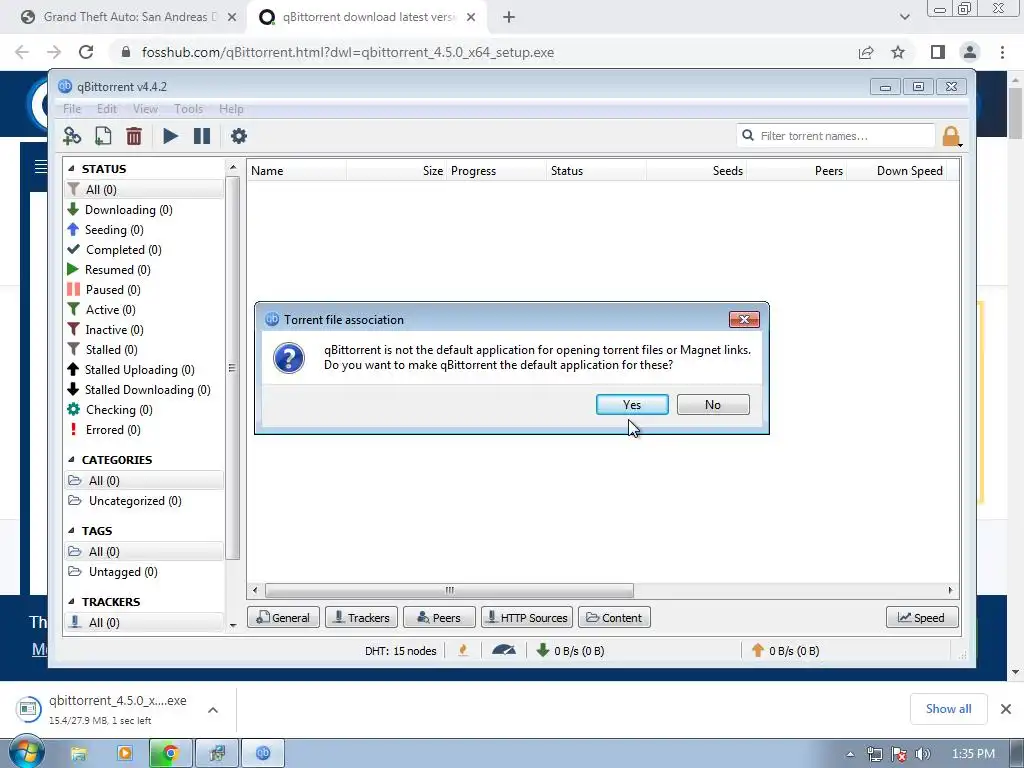
Task: Click the Pause toolbar icon
Action: click(202, 136)
